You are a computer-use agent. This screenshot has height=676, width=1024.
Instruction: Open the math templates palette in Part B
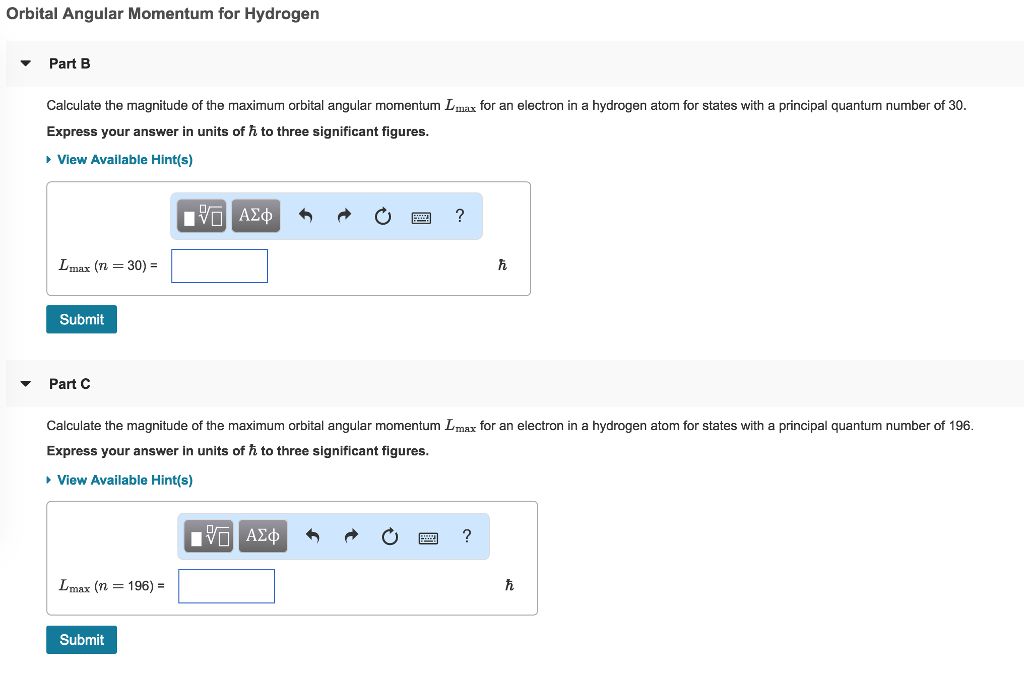coord(201,215)
